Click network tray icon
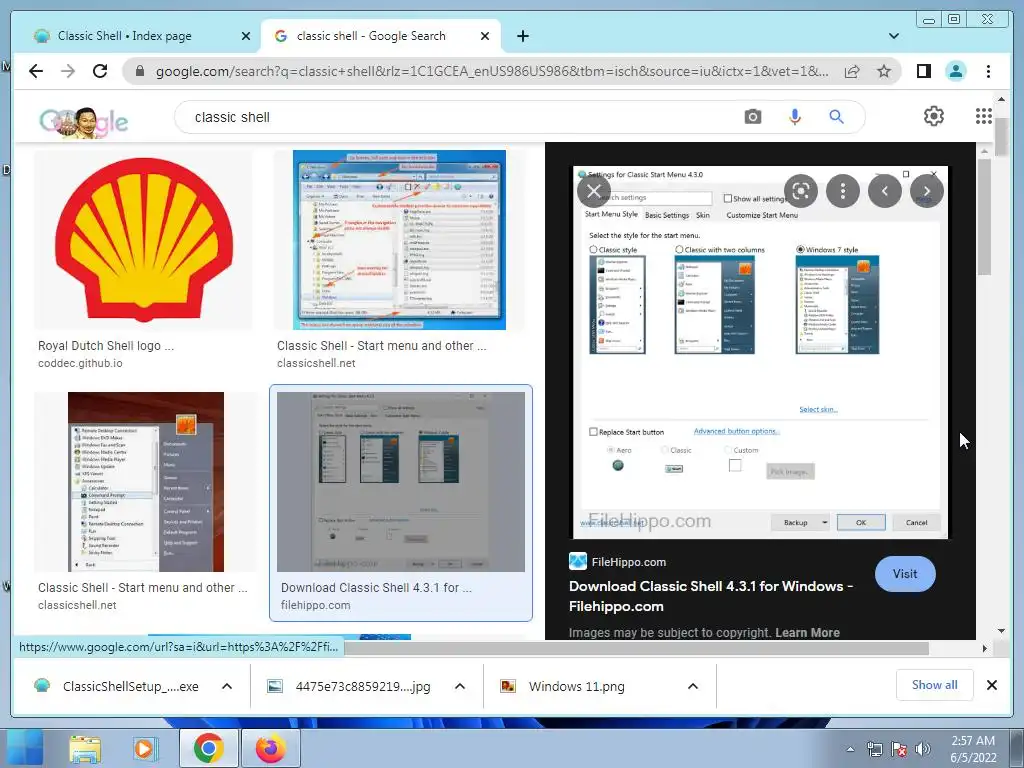Viewport: 1024px width, 768px height. pyautogui.click(x=874, y=749)
